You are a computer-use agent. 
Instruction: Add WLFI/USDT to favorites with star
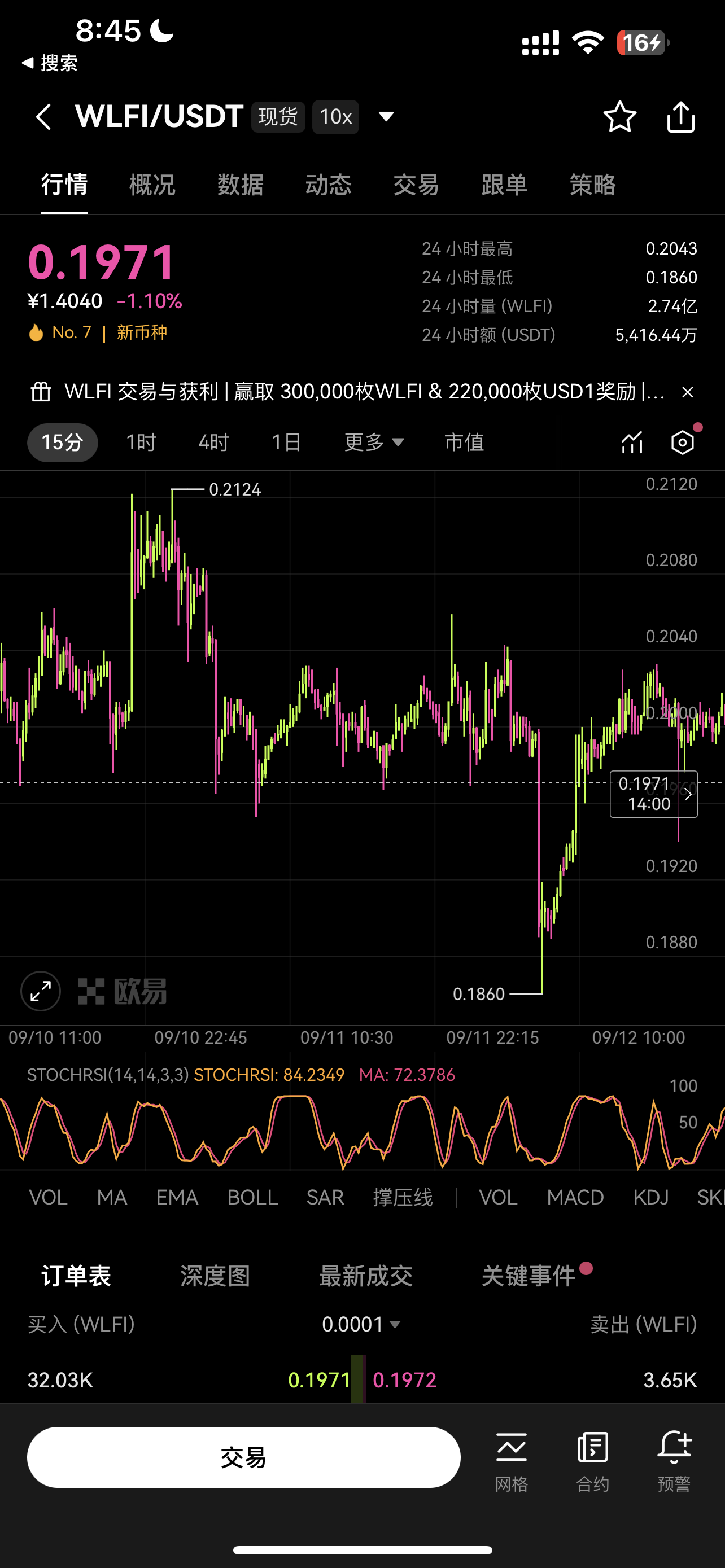tap(619, 117)
